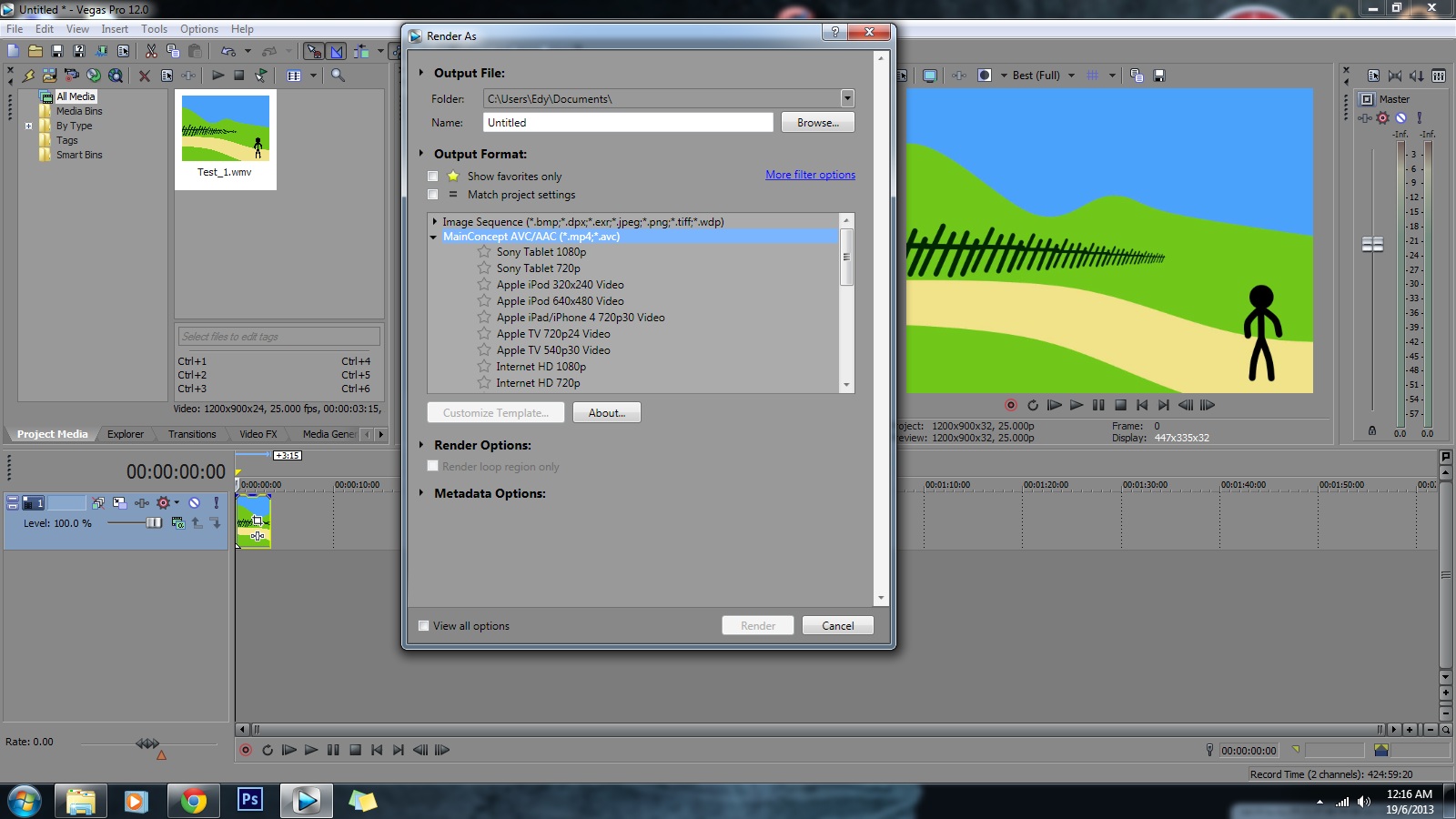Viewport: 1456px width, 819px height.
Task: Click the Browse... button
Action: click(x=818, y=123)
